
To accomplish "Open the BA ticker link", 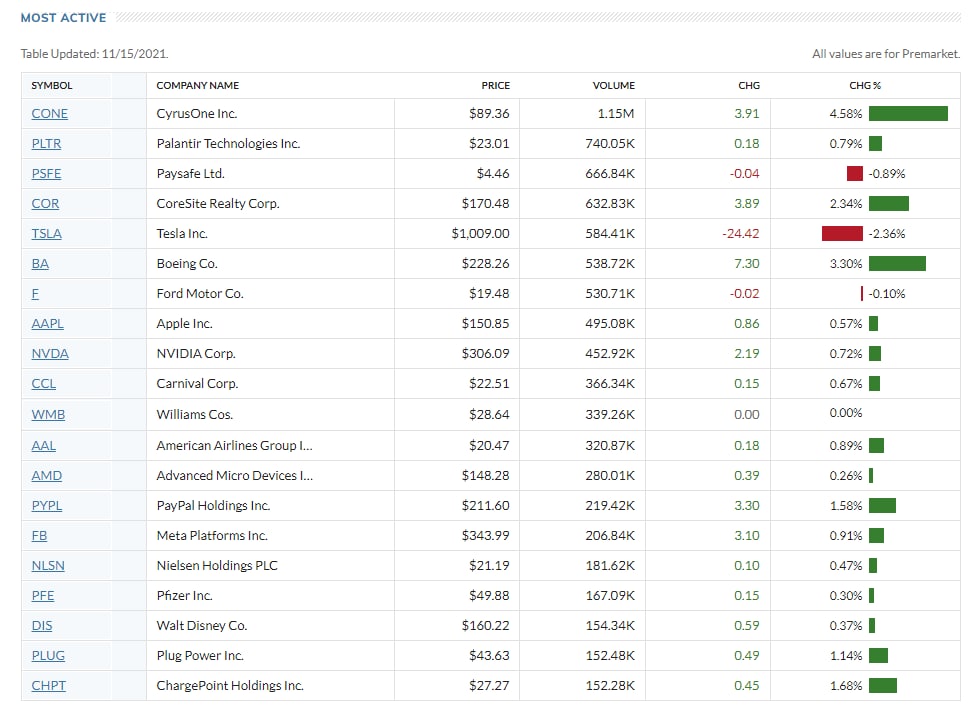I will (40, 263).
